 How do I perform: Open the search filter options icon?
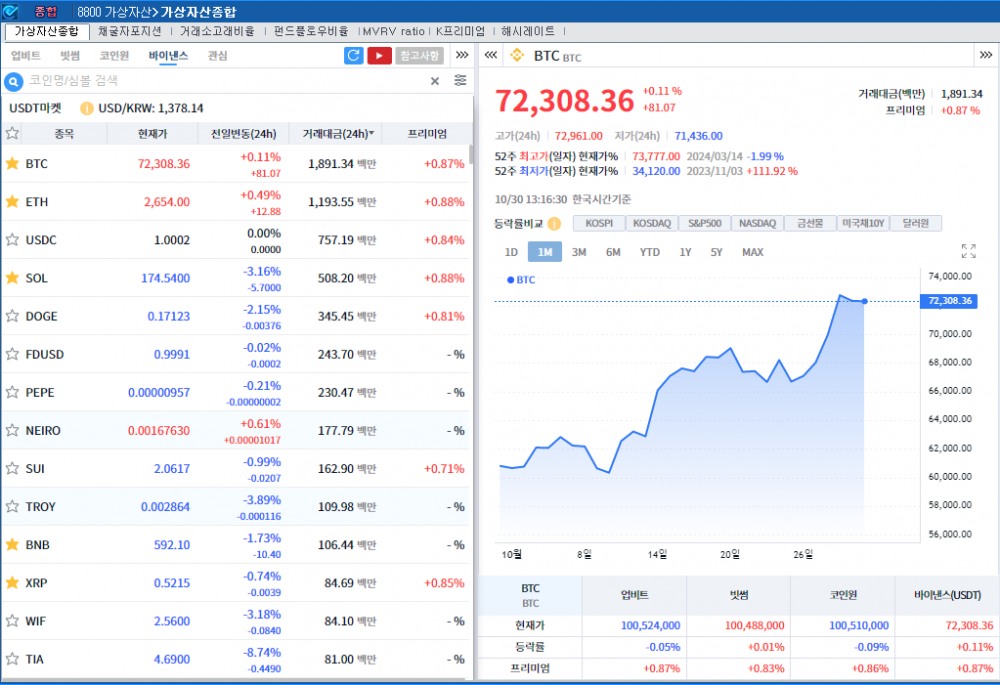point(459,80)
